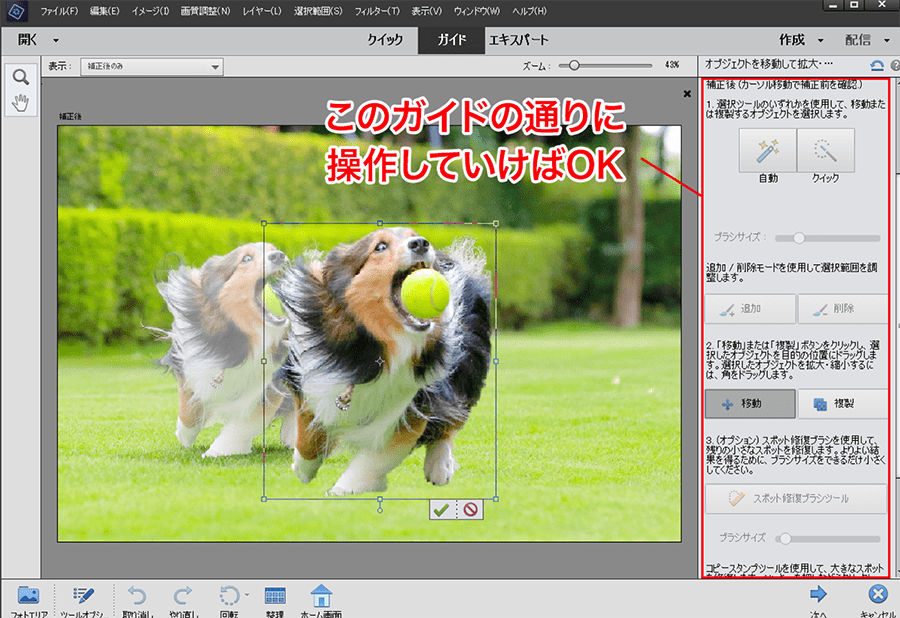Screen dimensions: 900x618
Task: Select the Zoom magnifier tool
Action: [20, 78]
